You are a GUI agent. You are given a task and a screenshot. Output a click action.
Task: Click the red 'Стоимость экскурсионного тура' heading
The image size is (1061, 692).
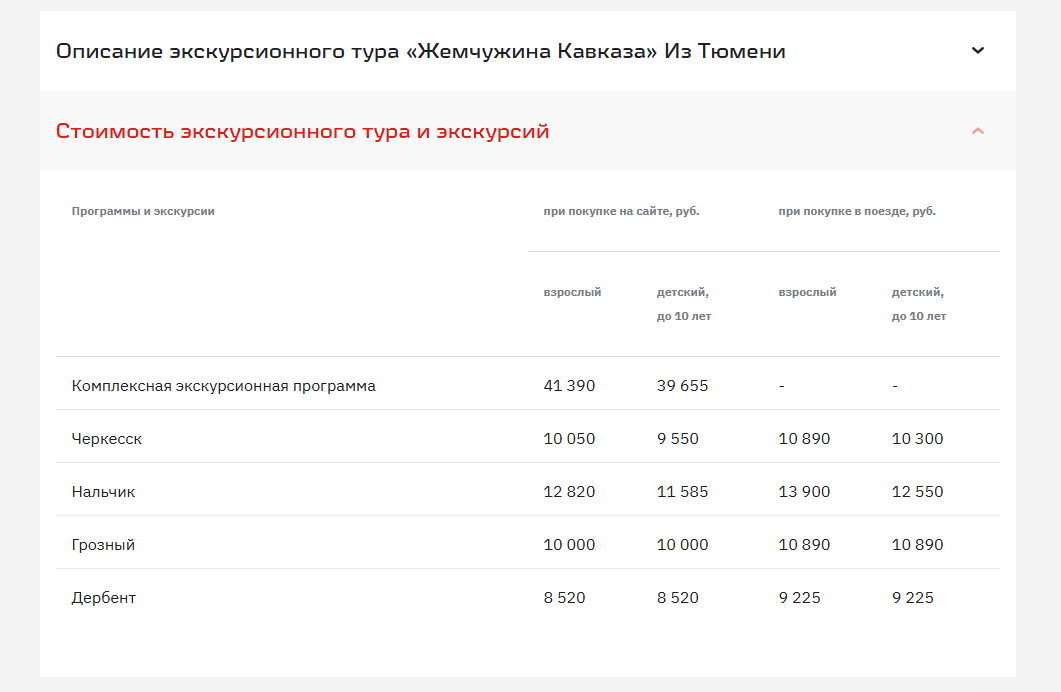coord(302,131)
